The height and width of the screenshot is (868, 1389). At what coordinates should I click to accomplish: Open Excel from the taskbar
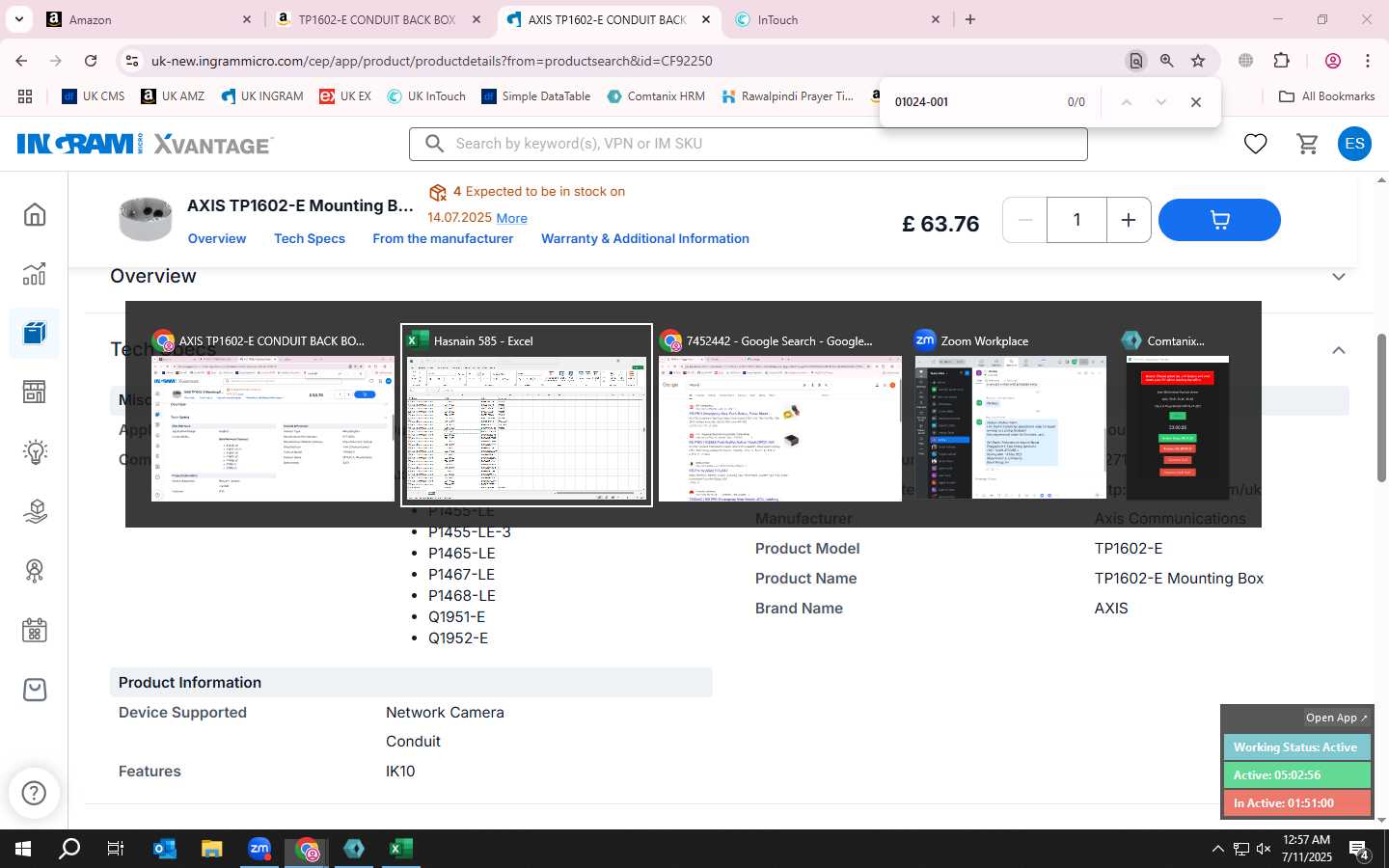pyautogui.click(x=400, y=849)
